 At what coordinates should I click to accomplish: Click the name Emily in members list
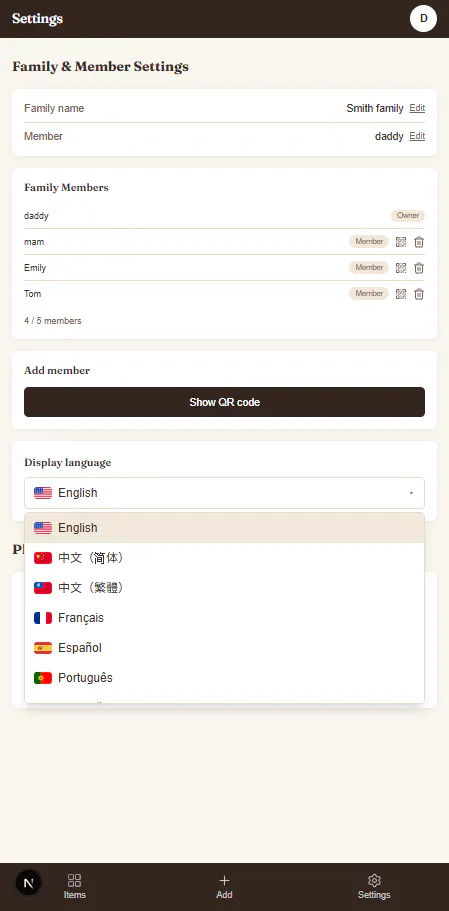pos(35,268)
